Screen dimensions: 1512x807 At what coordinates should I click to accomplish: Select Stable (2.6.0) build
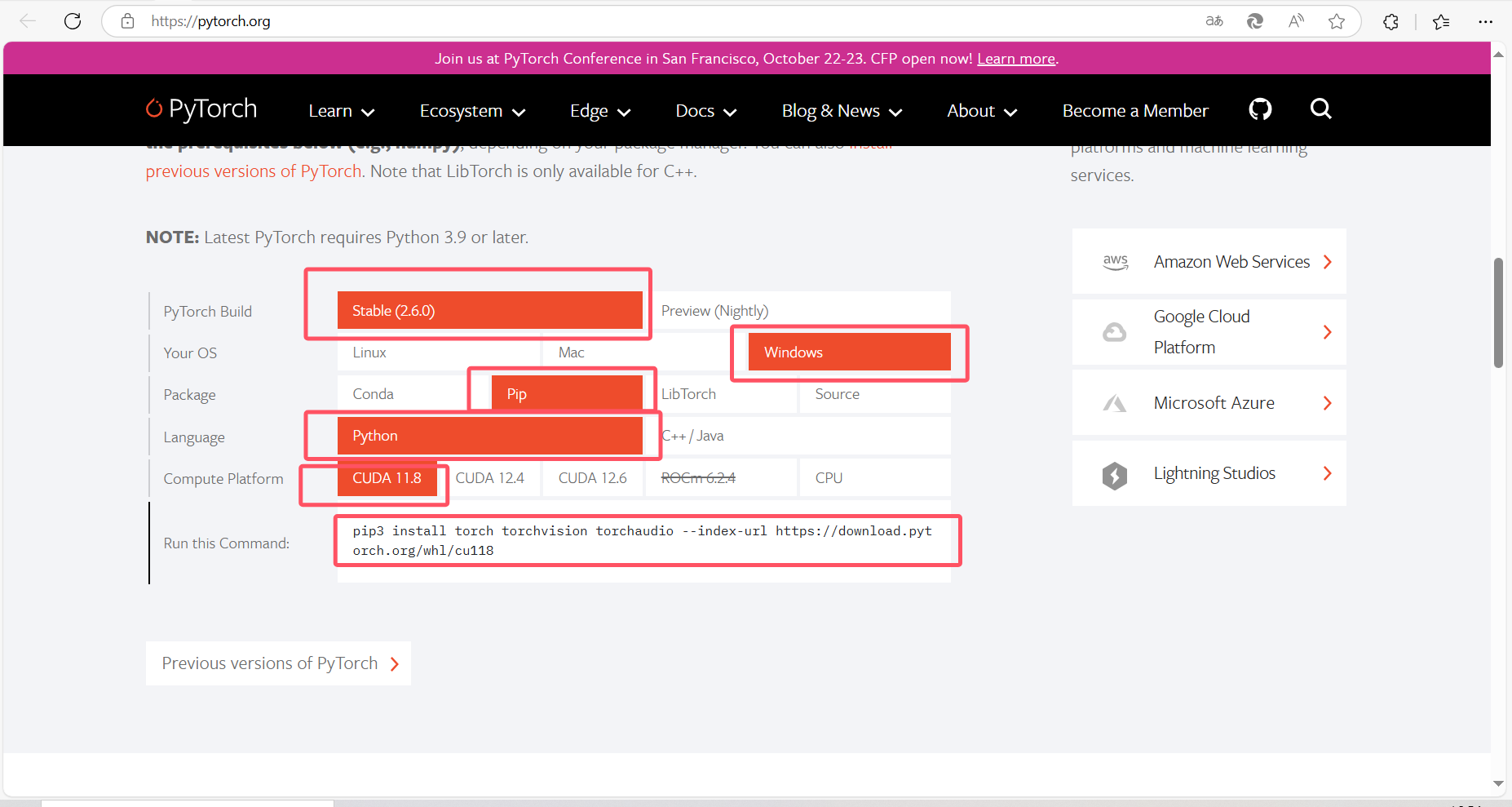(490, 311)
